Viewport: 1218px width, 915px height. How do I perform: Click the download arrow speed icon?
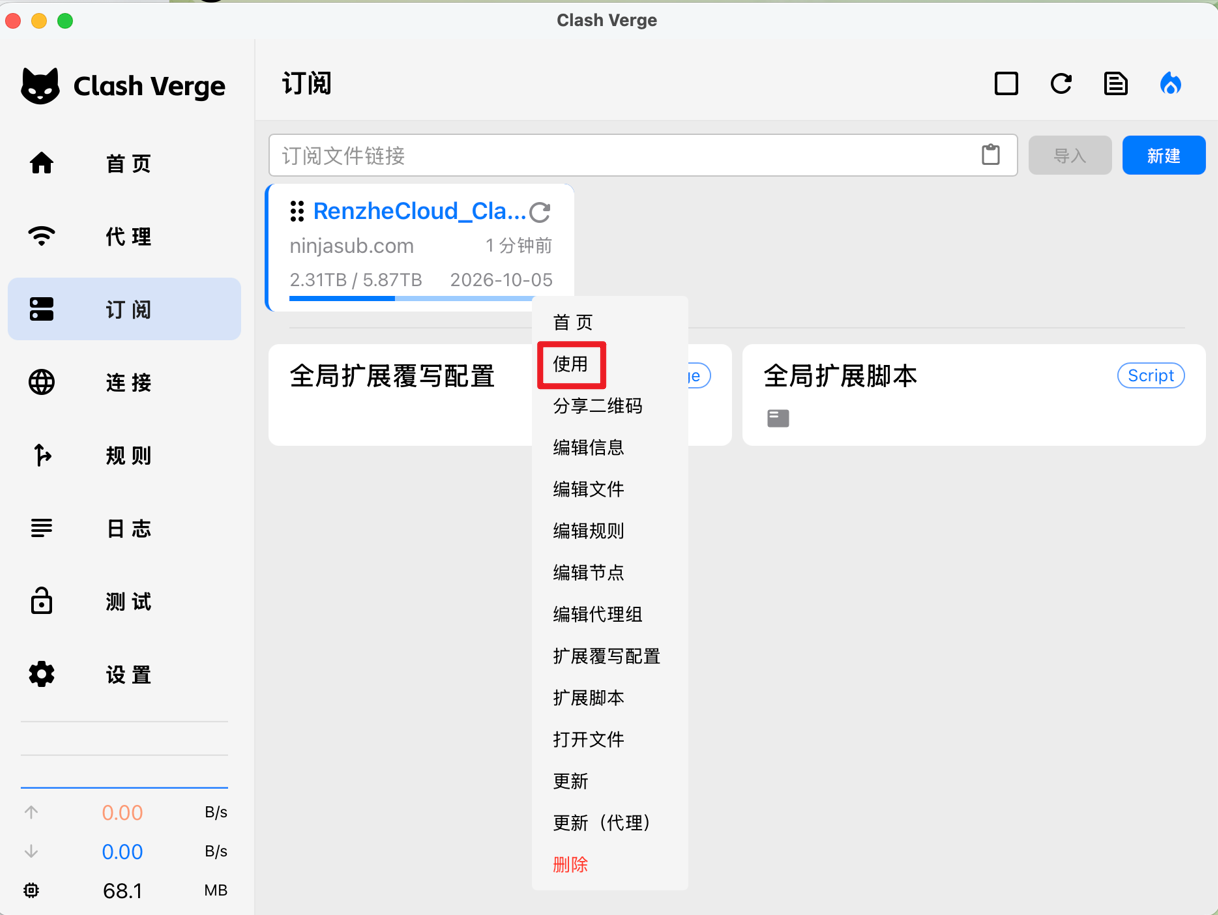click(31, 851)
